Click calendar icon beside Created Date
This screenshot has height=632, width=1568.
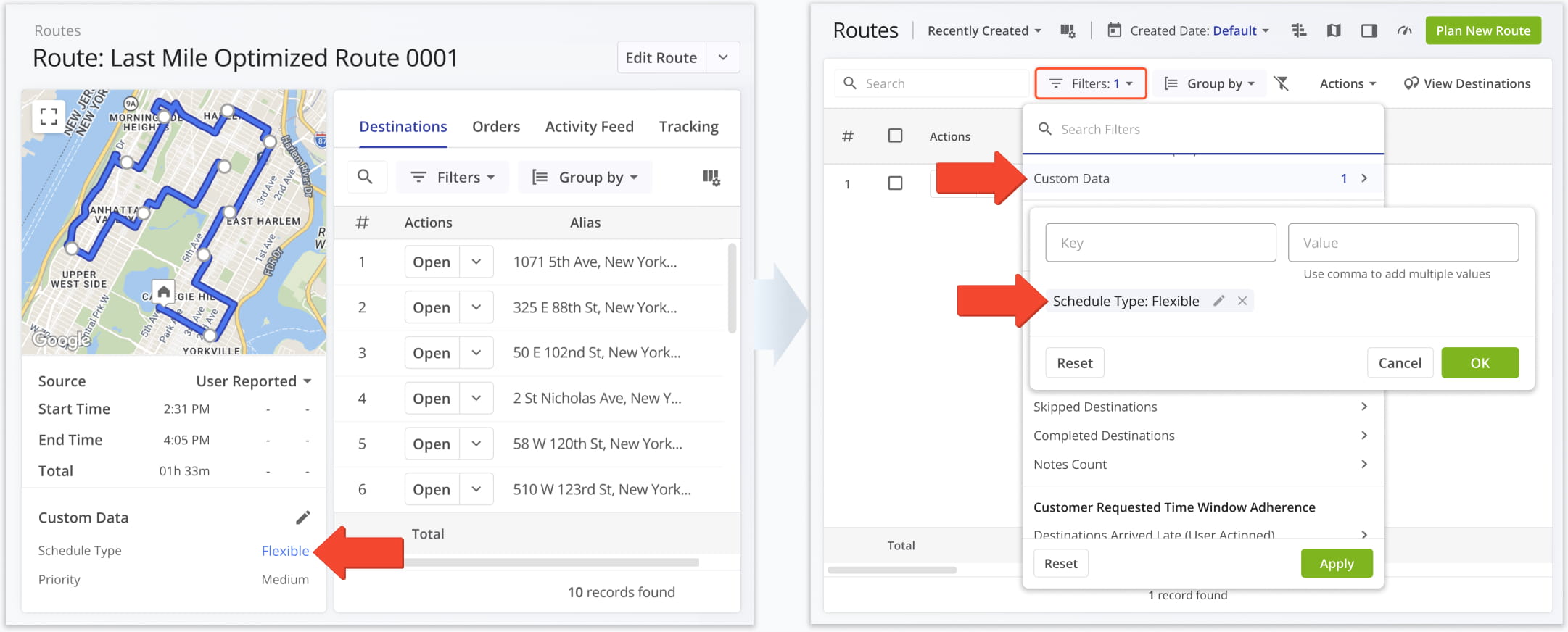click(1115, 30)
